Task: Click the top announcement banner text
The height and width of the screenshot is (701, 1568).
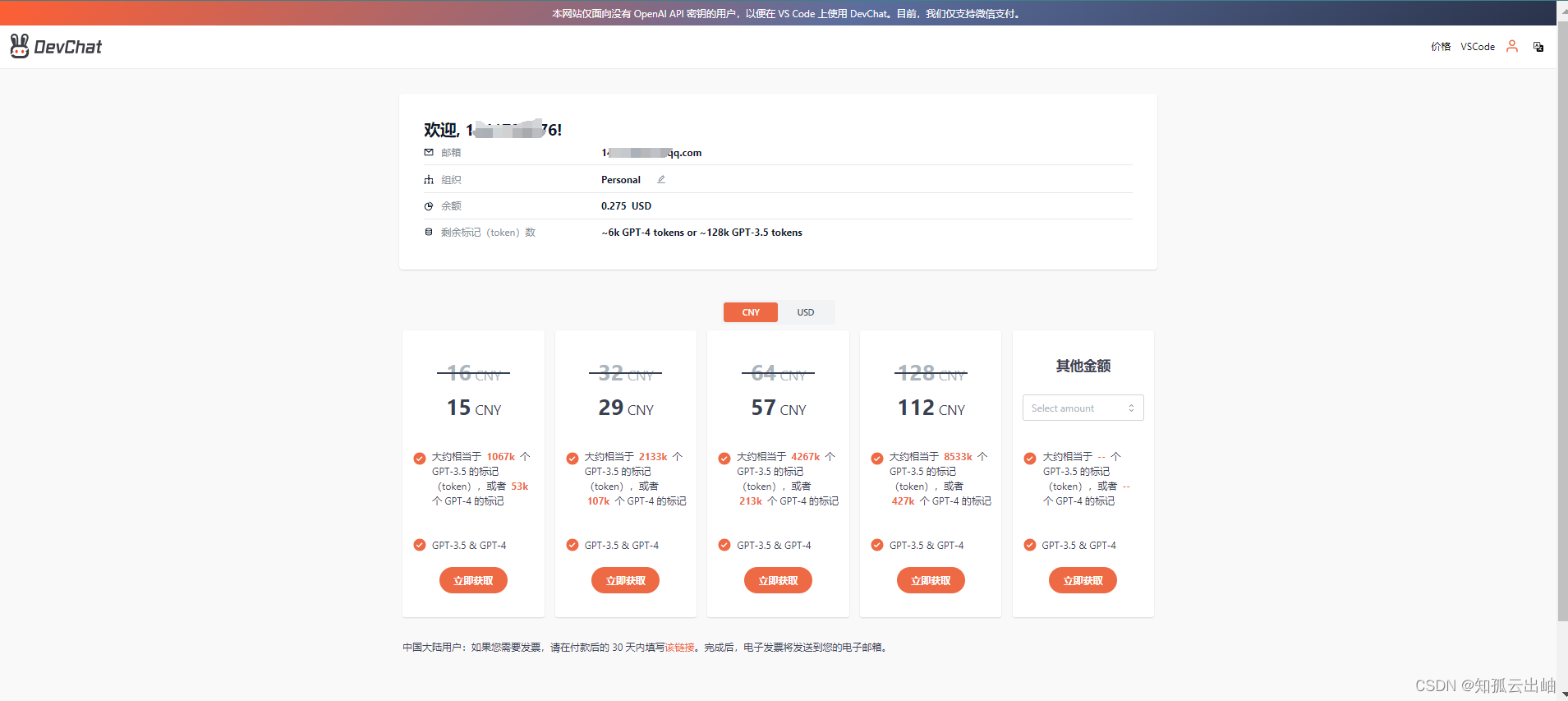Action: point(787,14)
